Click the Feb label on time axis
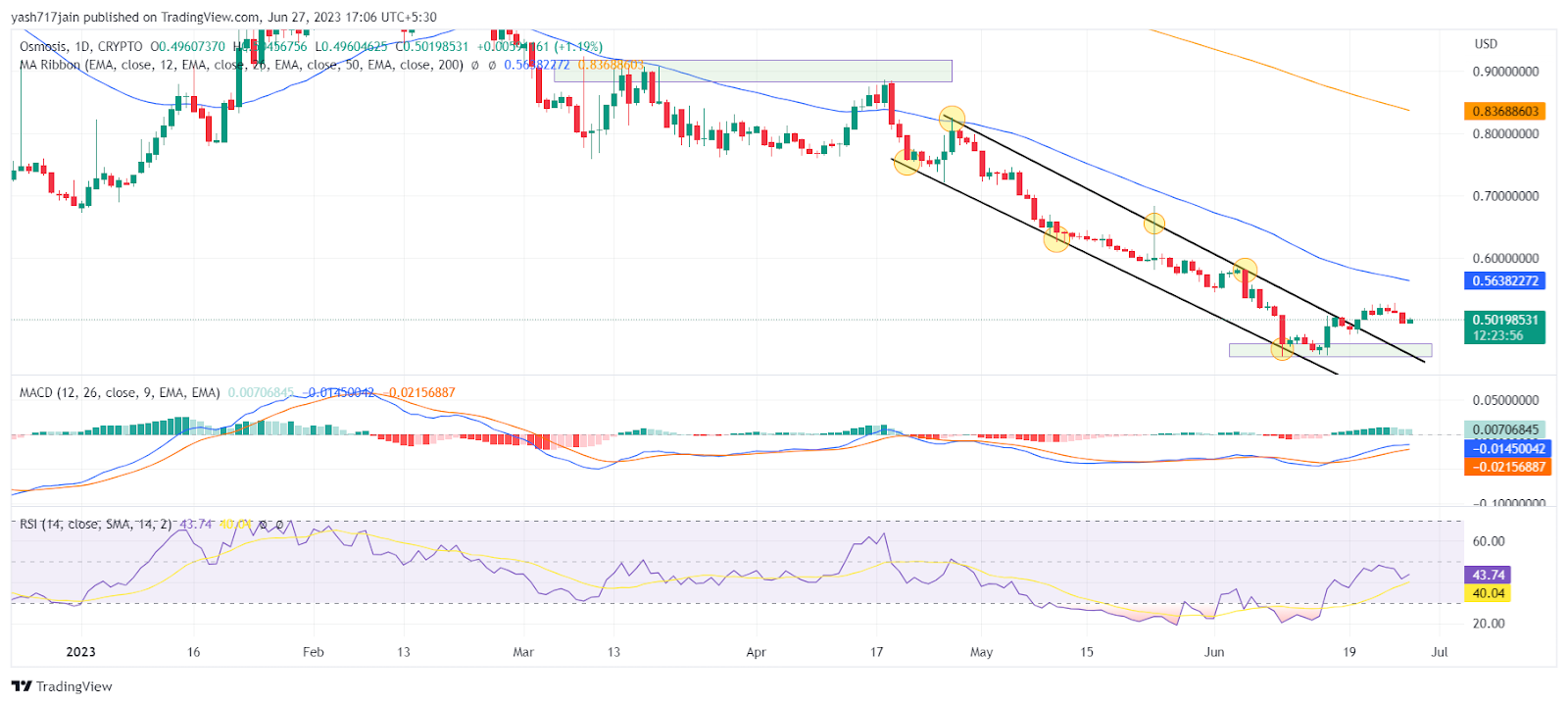 (x=313, y=652)
